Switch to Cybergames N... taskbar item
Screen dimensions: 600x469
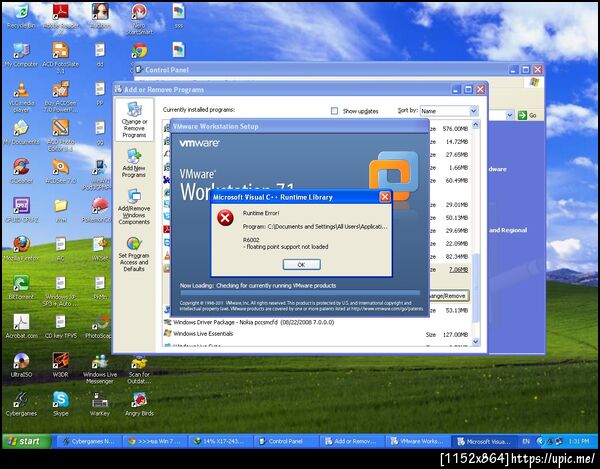point(89,441)
